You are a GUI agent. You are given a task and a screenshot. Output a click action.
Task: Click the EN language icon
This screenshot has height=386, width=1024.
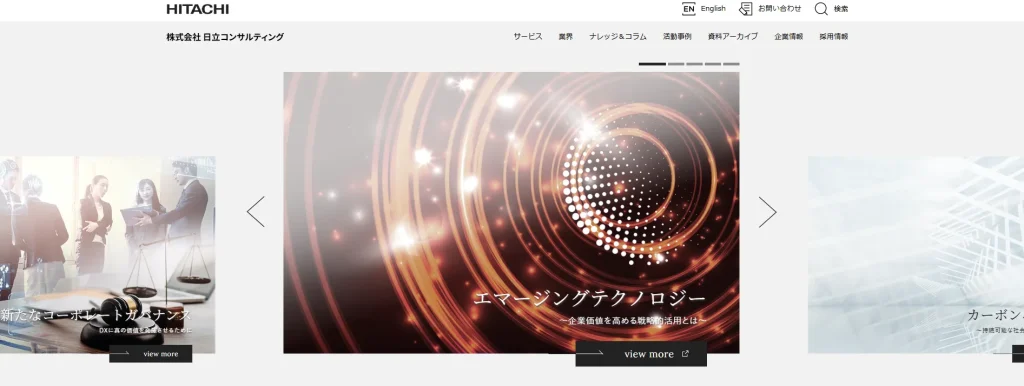point(688,9)
